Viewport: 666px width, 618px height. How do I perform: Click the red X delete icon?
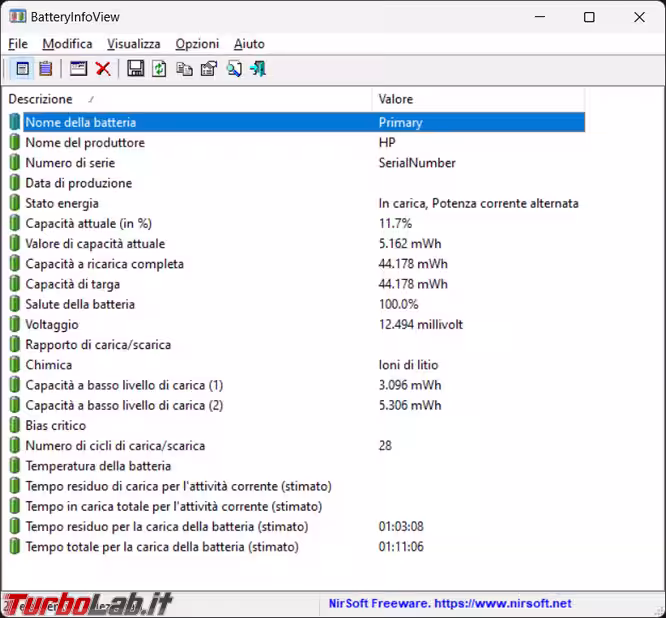point(103,69)
